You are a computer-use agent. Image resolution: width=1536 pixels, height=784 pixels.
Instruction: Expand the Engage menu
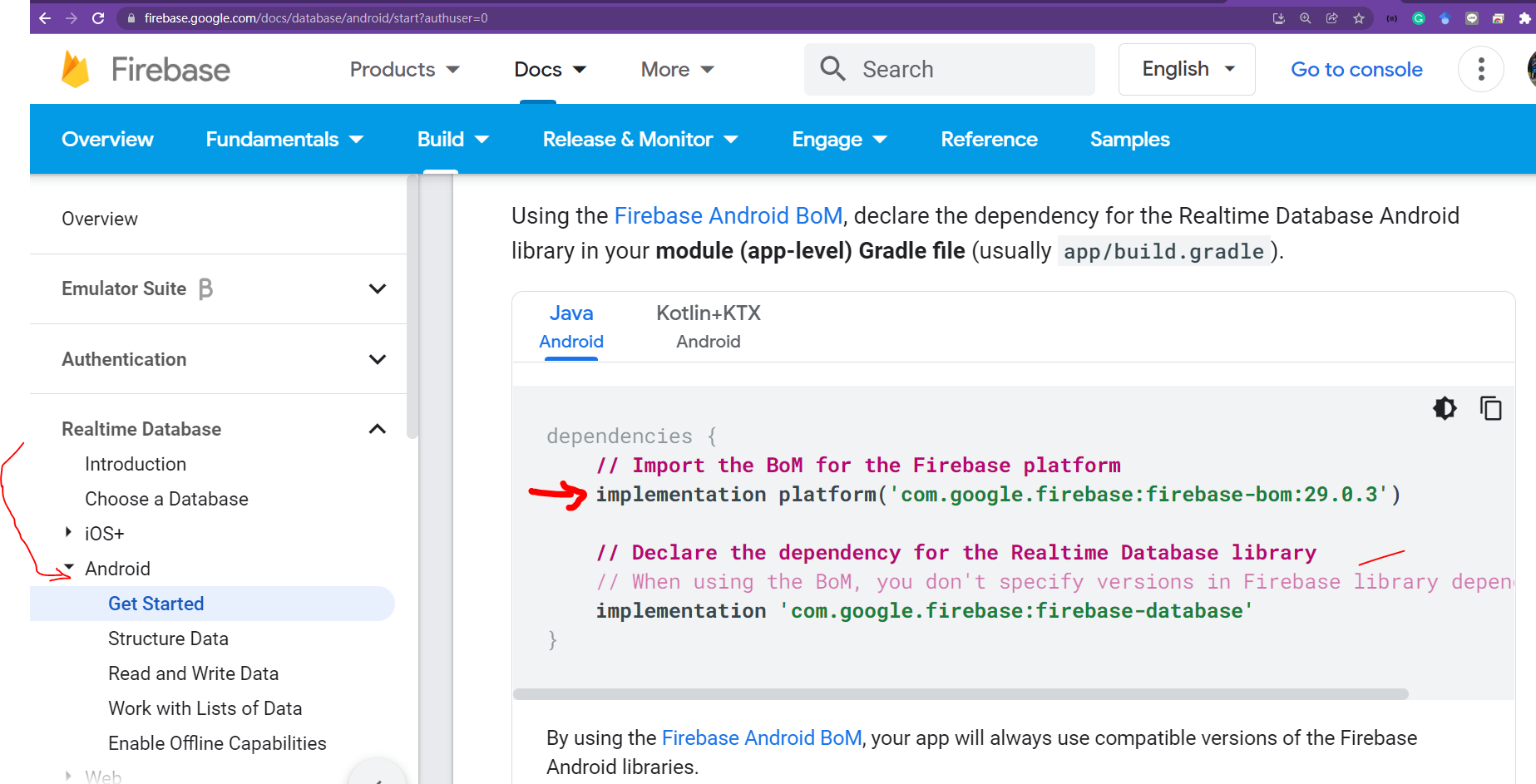click(x=839, y=139)
